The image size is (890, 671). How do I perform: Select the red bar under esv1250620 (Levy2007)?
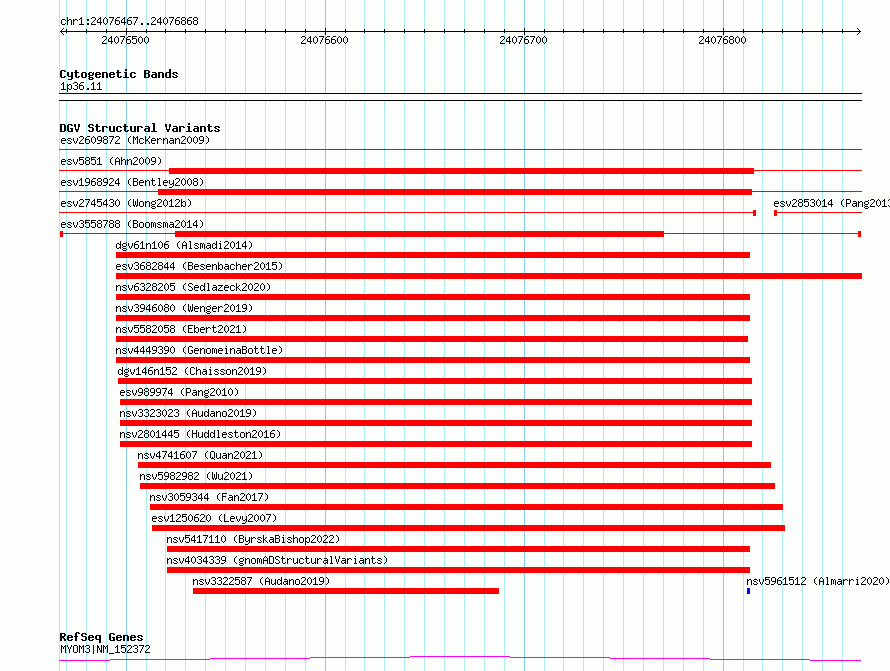[x=468, y=528]
